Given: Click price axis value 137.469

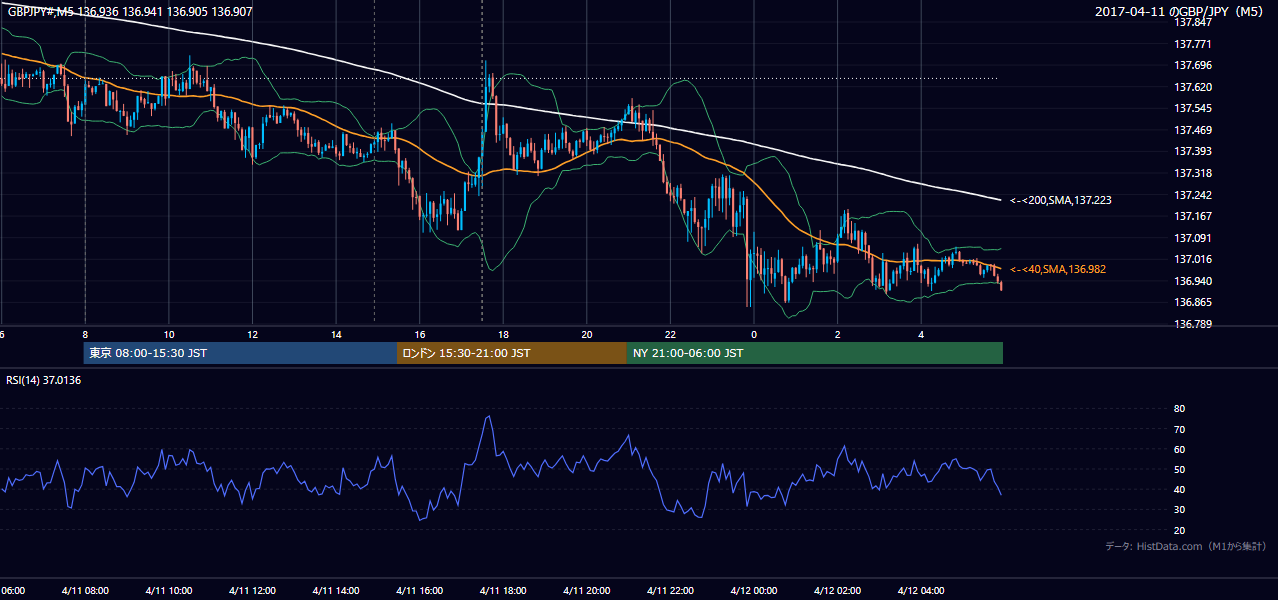Looking at the screenshot, I should (1192, 130).
